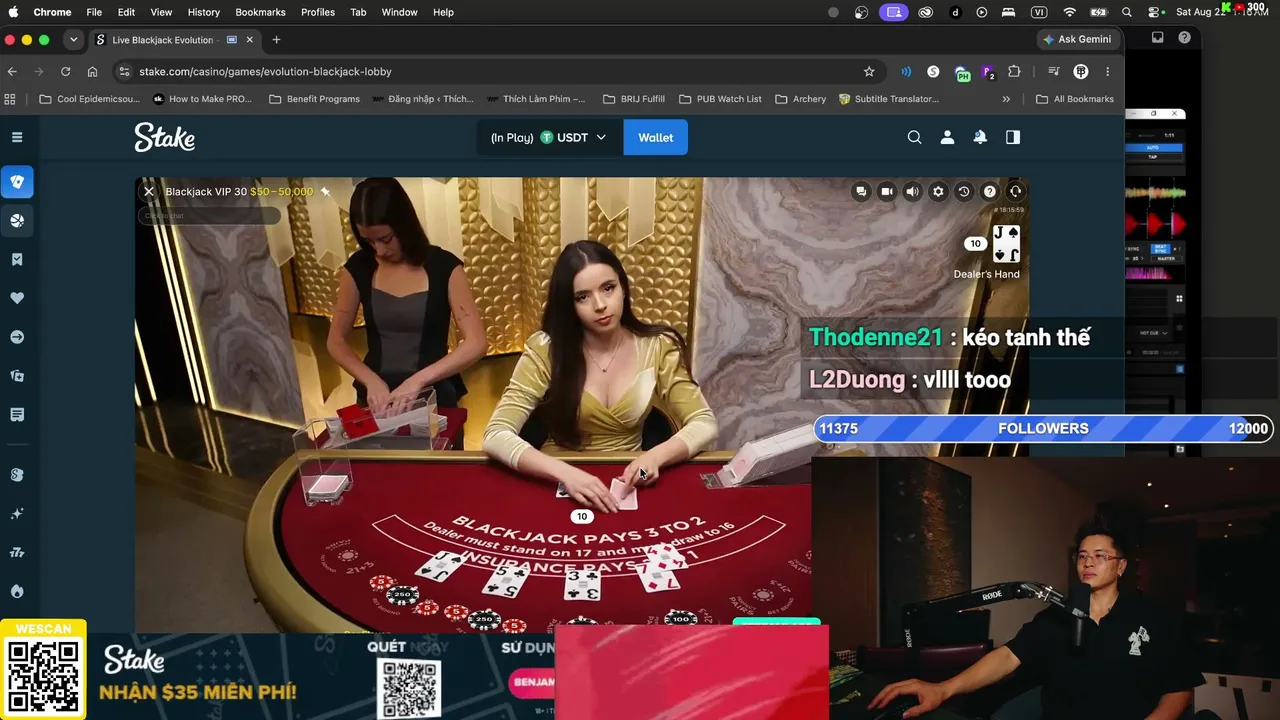
Task: Open a new Chrome tab
Action: click(x=276, y=40)
